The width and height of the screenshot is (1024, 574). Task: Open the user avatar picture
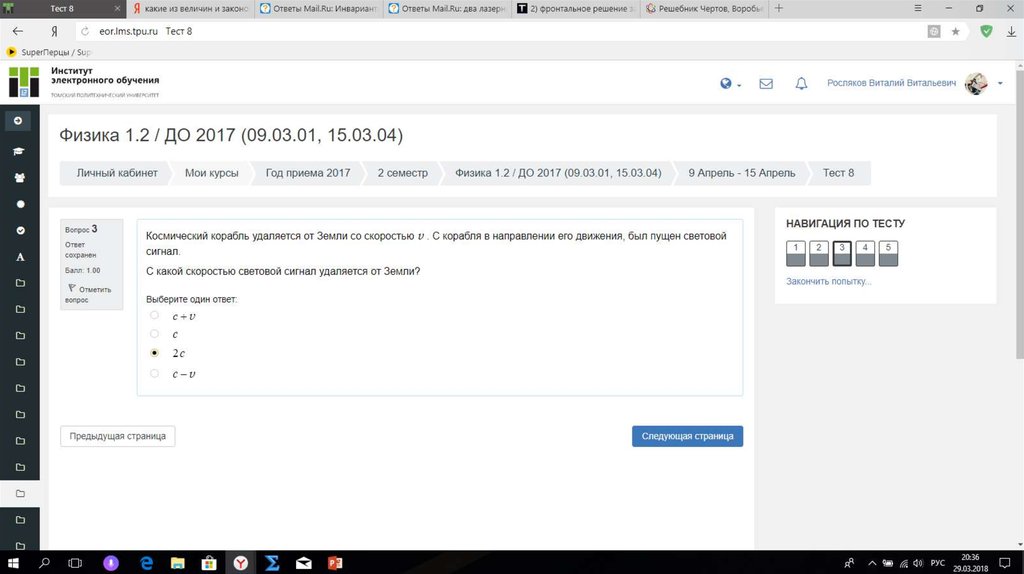click(x=976, y=83)
